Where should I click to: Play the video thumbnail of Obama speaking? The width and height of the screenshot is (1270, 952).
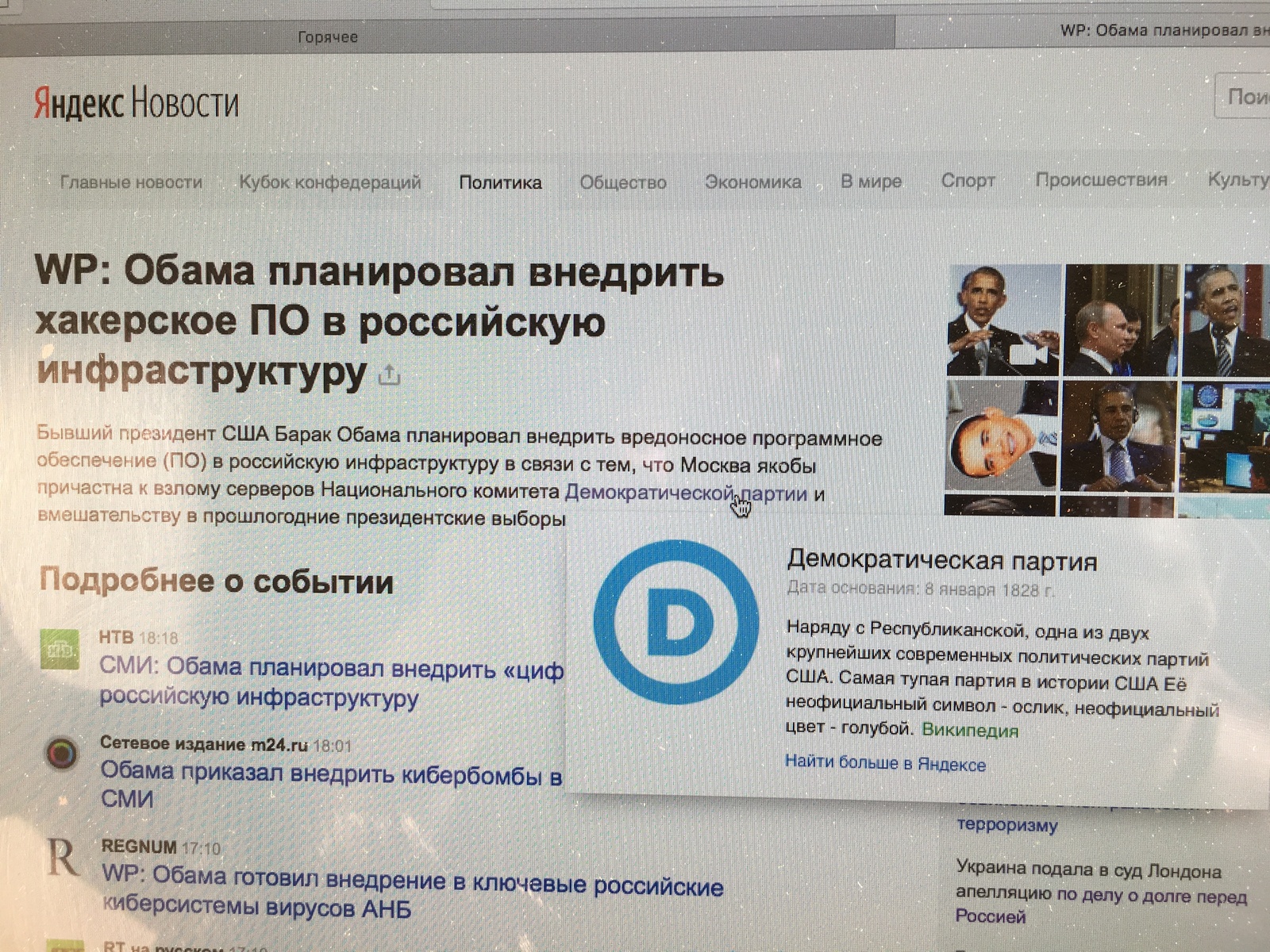(x=1003, y=320)
